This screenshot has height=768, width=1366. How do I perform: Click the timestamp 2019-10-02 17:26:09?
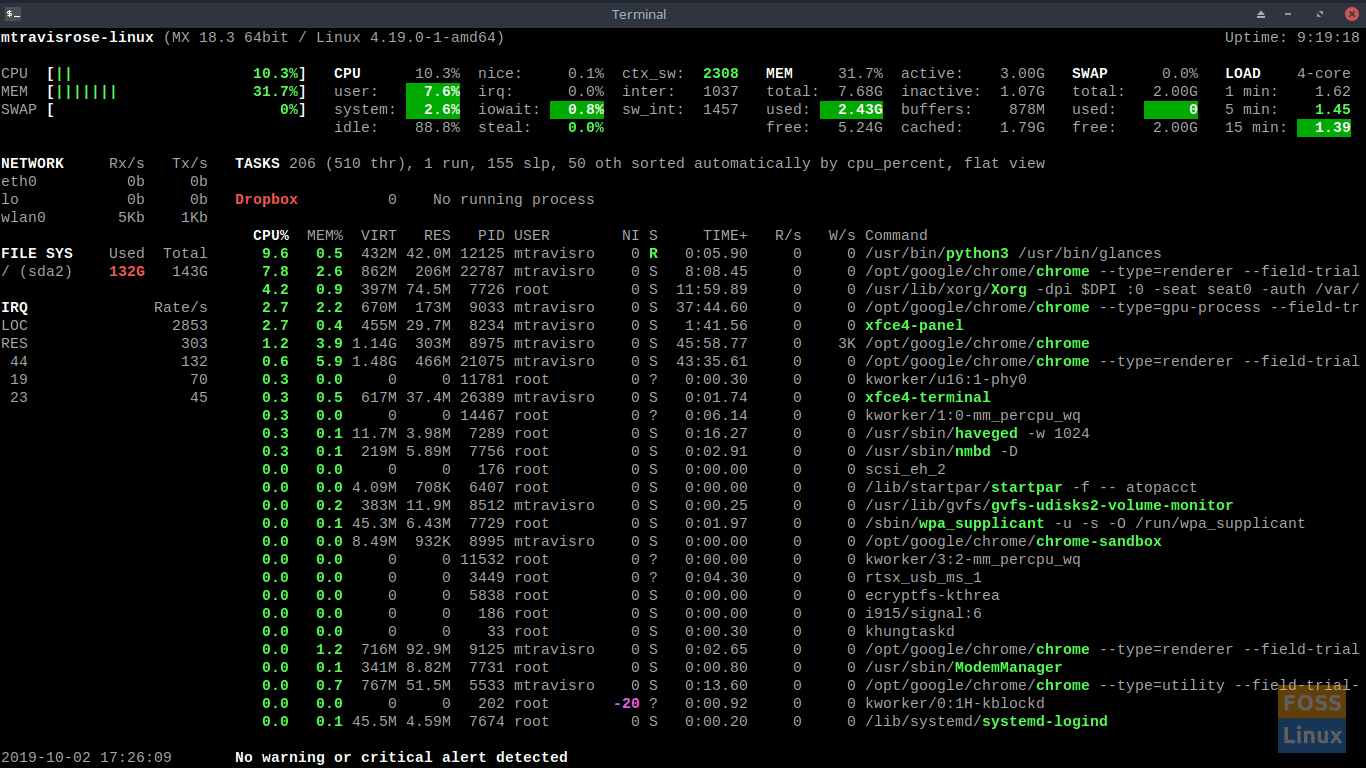pyautogui.click(x=86, y=758)
